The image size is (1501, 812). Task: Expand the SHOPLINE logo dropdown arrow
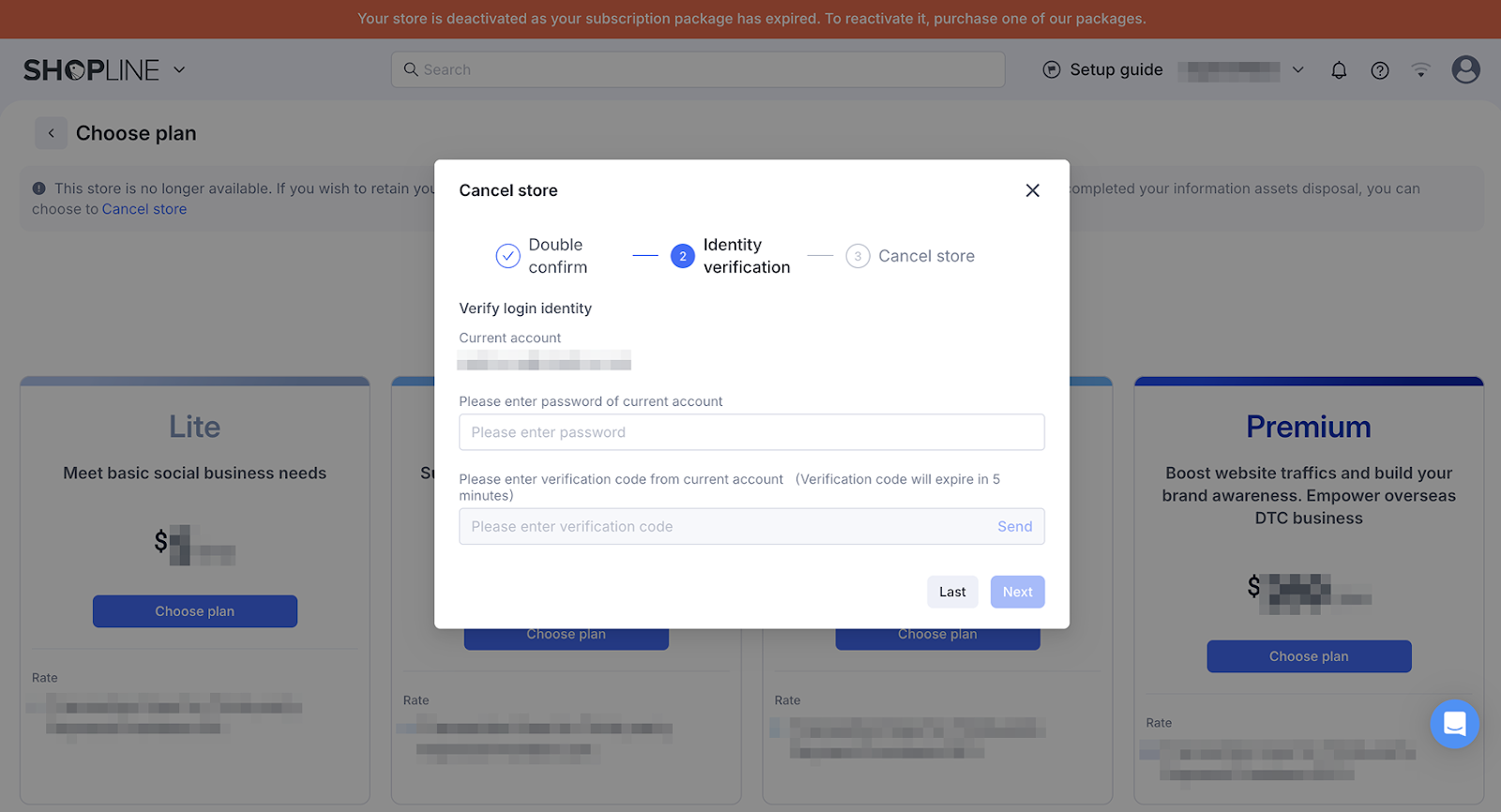click(x=179, y=70)
